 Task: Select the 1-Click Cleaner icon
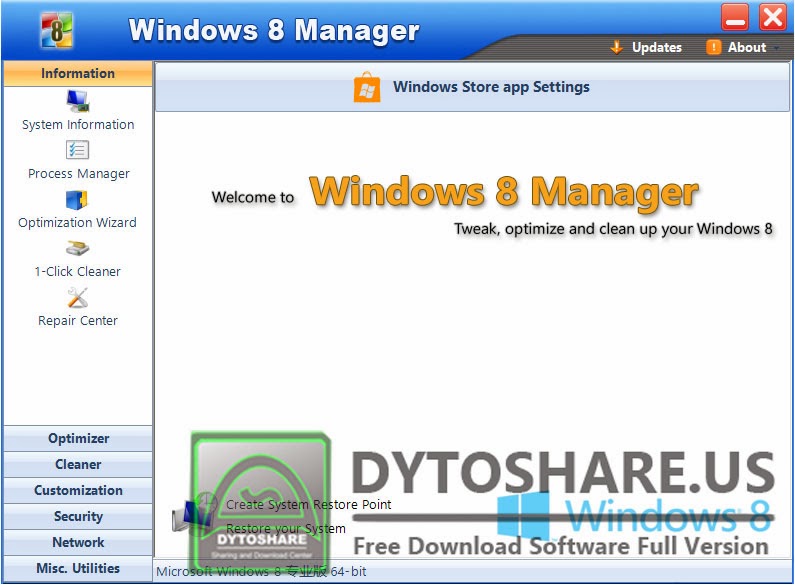(77, 248)
